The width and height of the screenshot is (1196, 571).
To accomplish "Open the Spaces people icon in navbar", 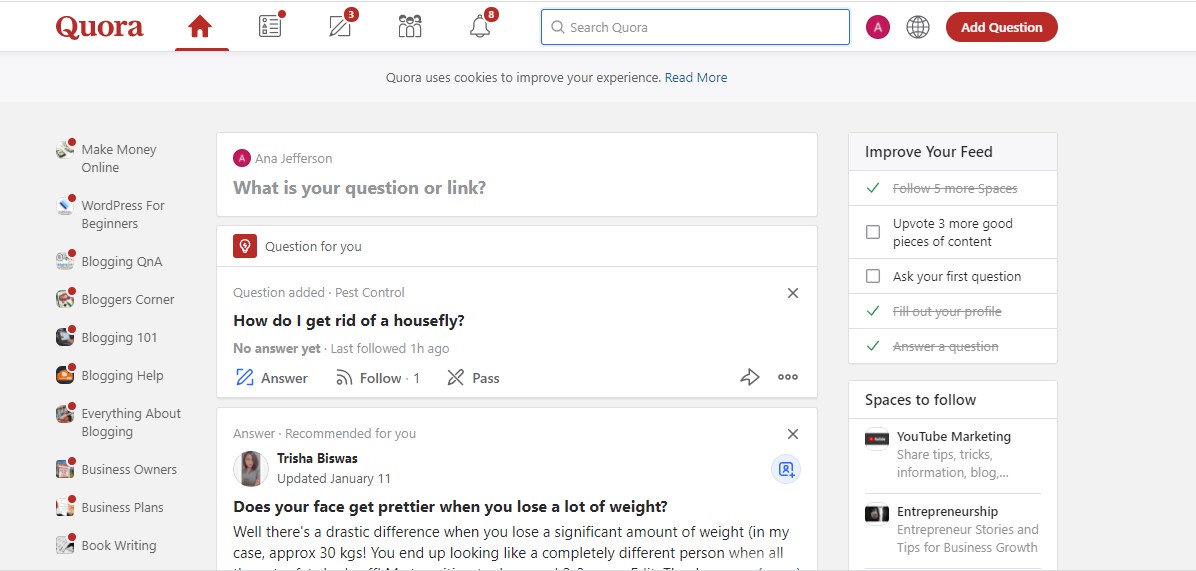I will tap(410, 27).
